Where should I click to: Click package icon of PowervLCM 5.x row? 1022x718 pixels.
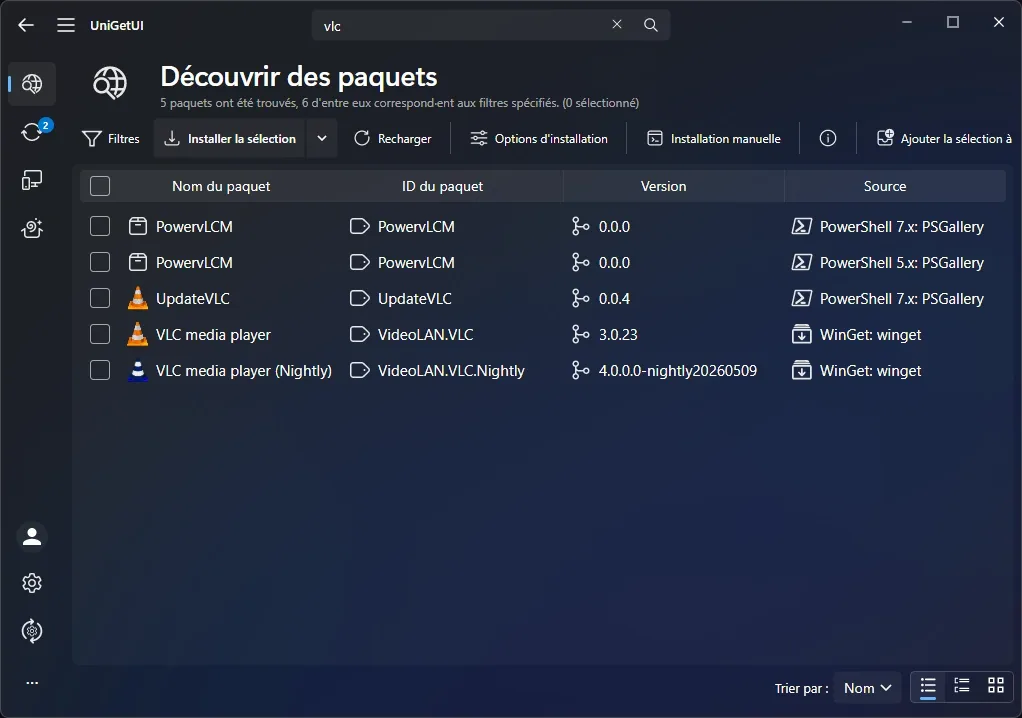point(138,262)
